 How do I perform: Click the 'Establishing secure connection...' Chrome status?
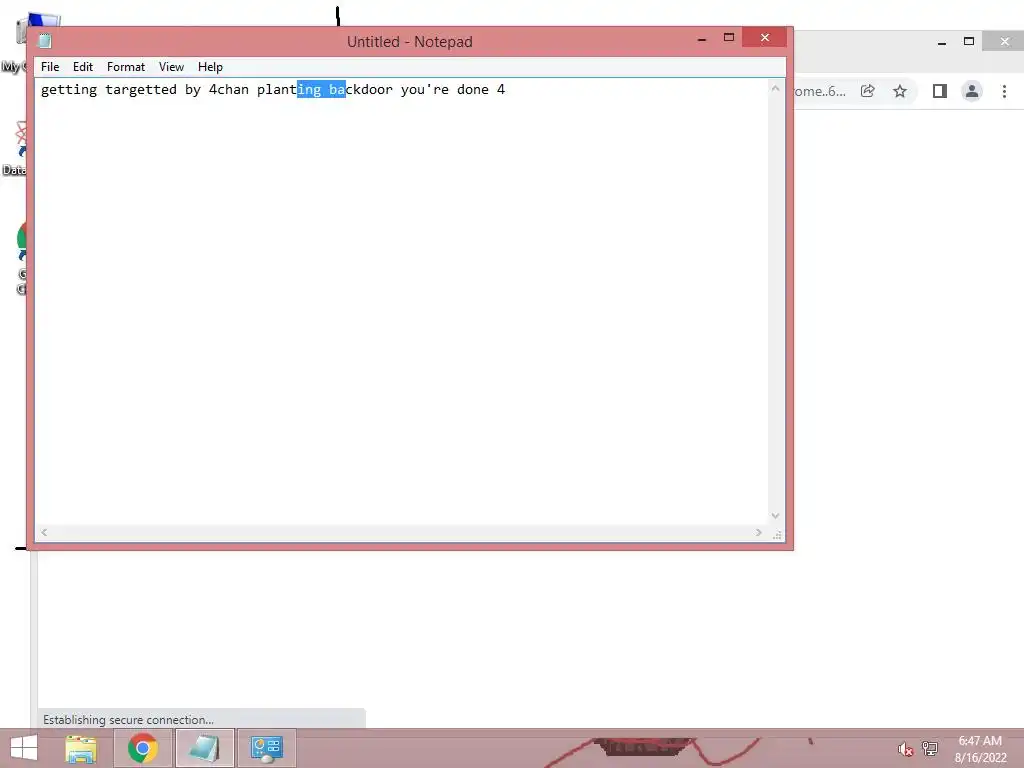pos(129,720)
